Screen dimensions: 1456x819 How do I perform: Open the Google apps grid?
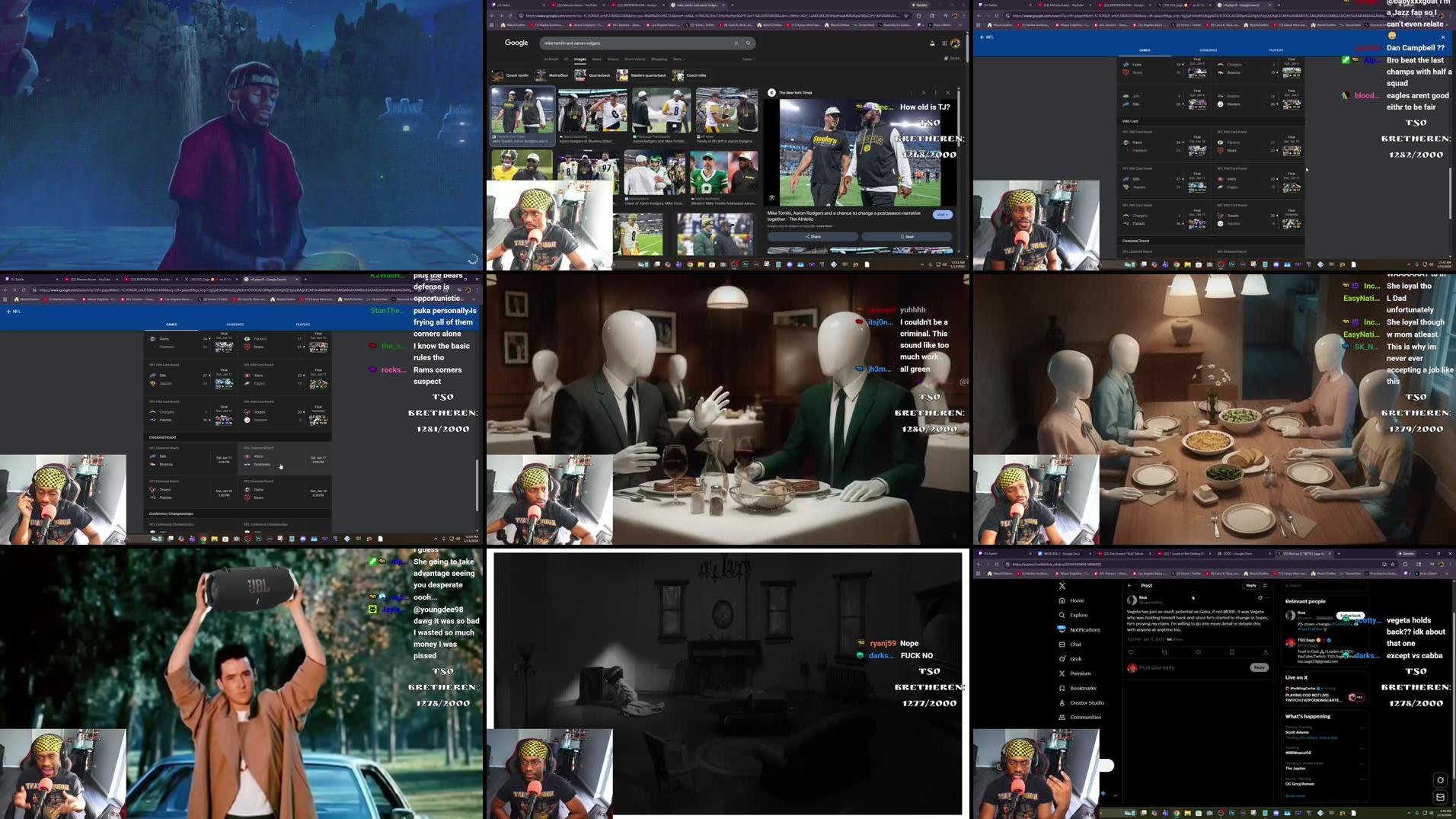pyautogui.click(x=944, y=43)
